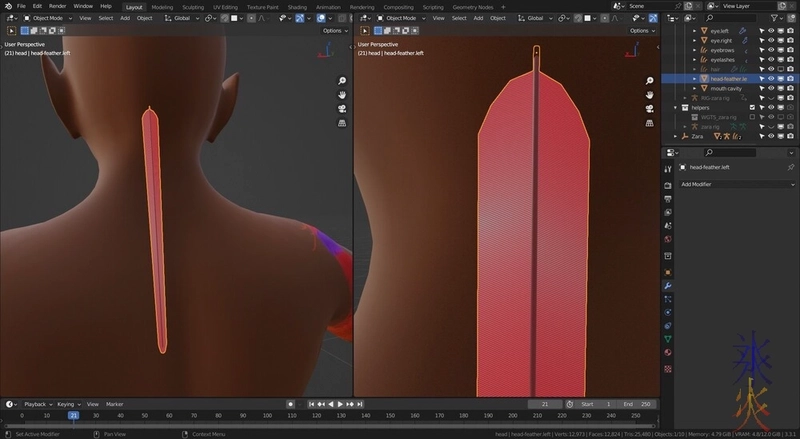Toggle visibility of mouth-cavity object
The image size is (800, 439).
click(x=771, y=88)
